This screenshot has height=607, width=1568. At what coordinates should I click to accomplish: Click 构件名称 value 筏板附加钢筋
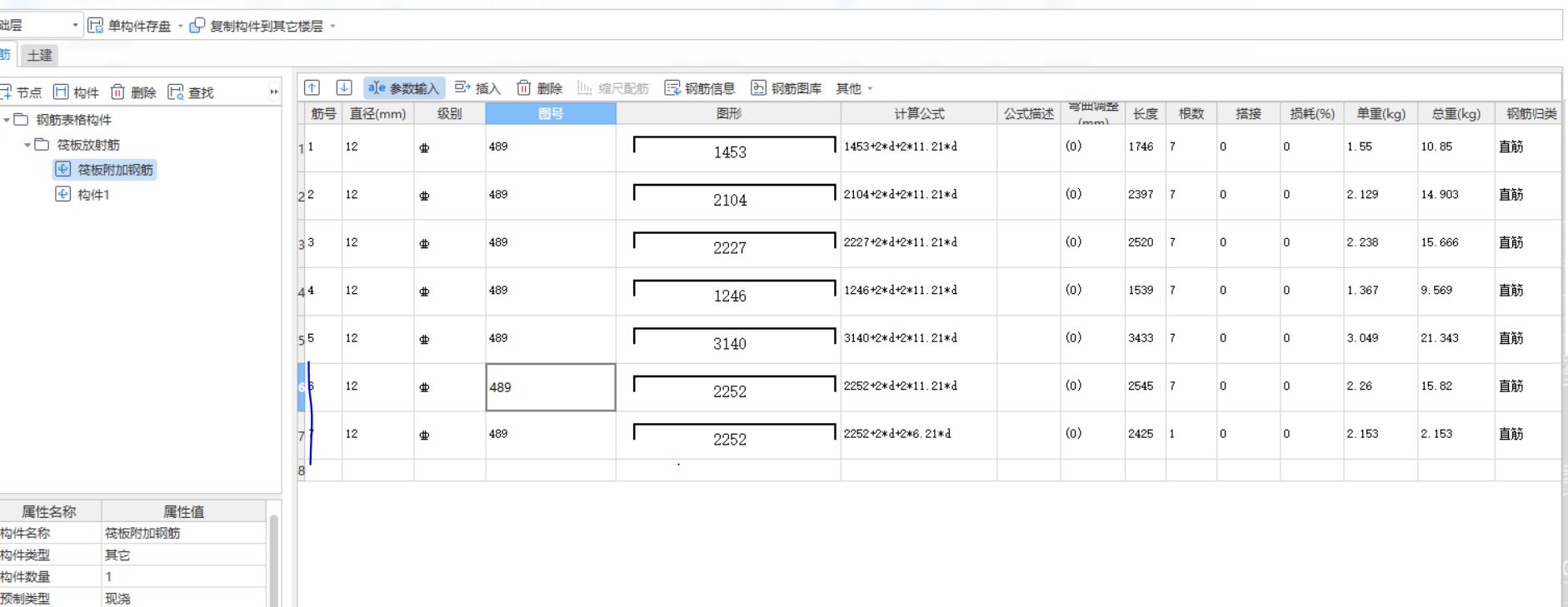tap(183, 533)
